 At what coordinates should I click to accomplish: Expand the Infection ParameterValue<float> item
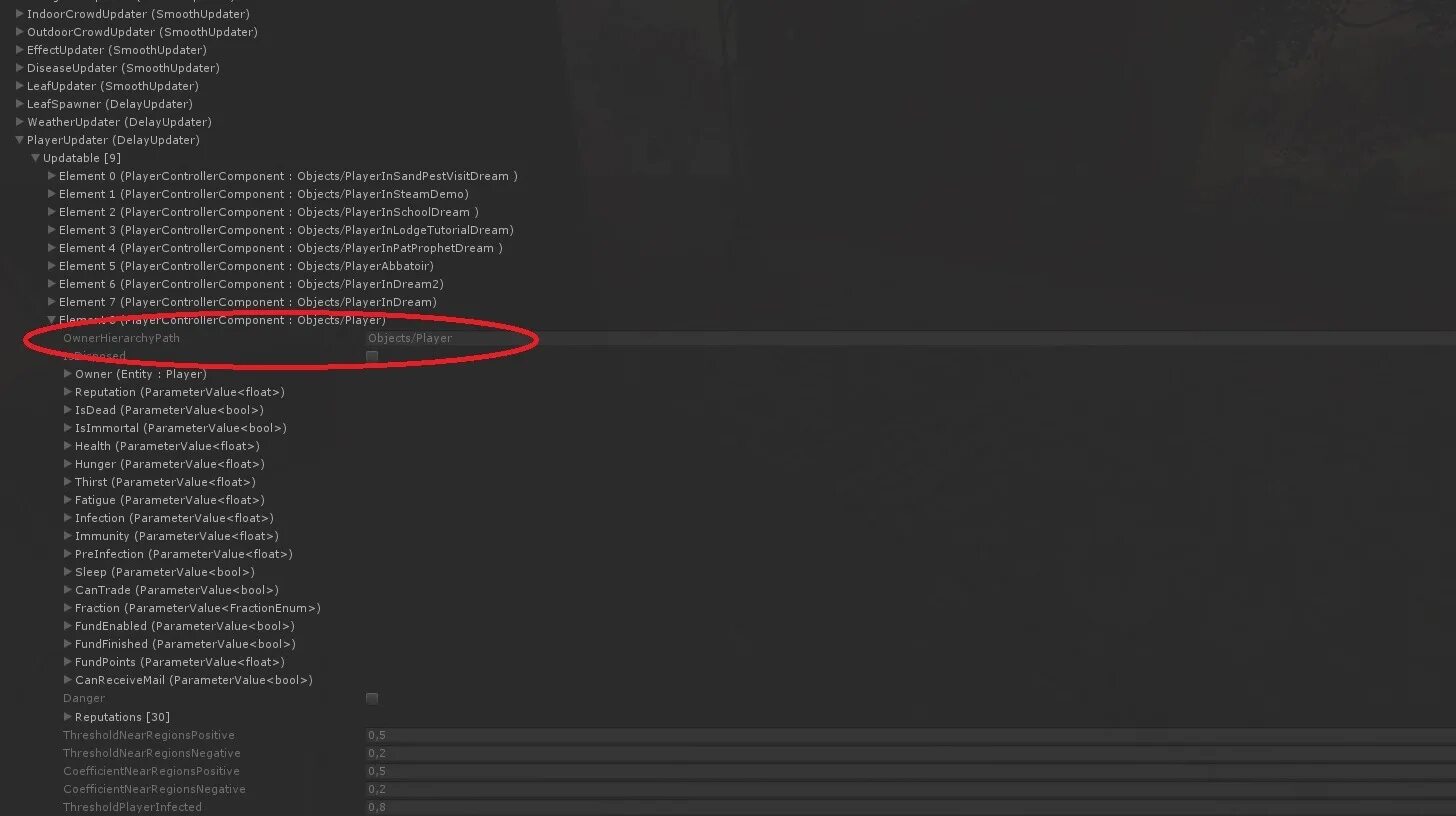[68, 518]
